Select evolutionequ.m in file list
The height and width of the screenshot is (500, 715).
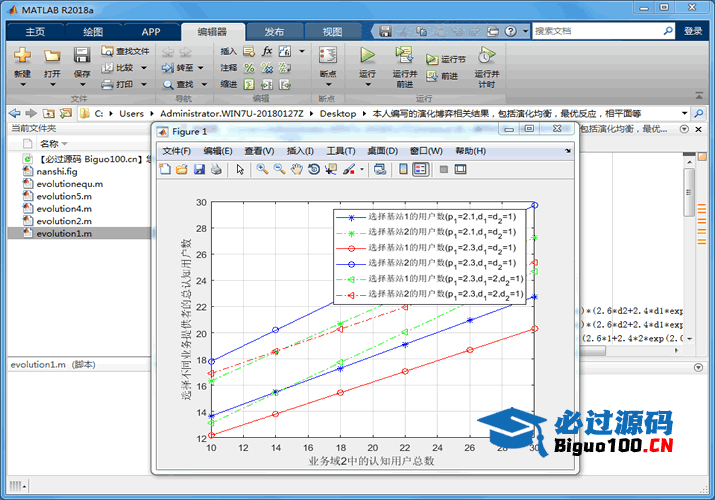tap(69, 184)
